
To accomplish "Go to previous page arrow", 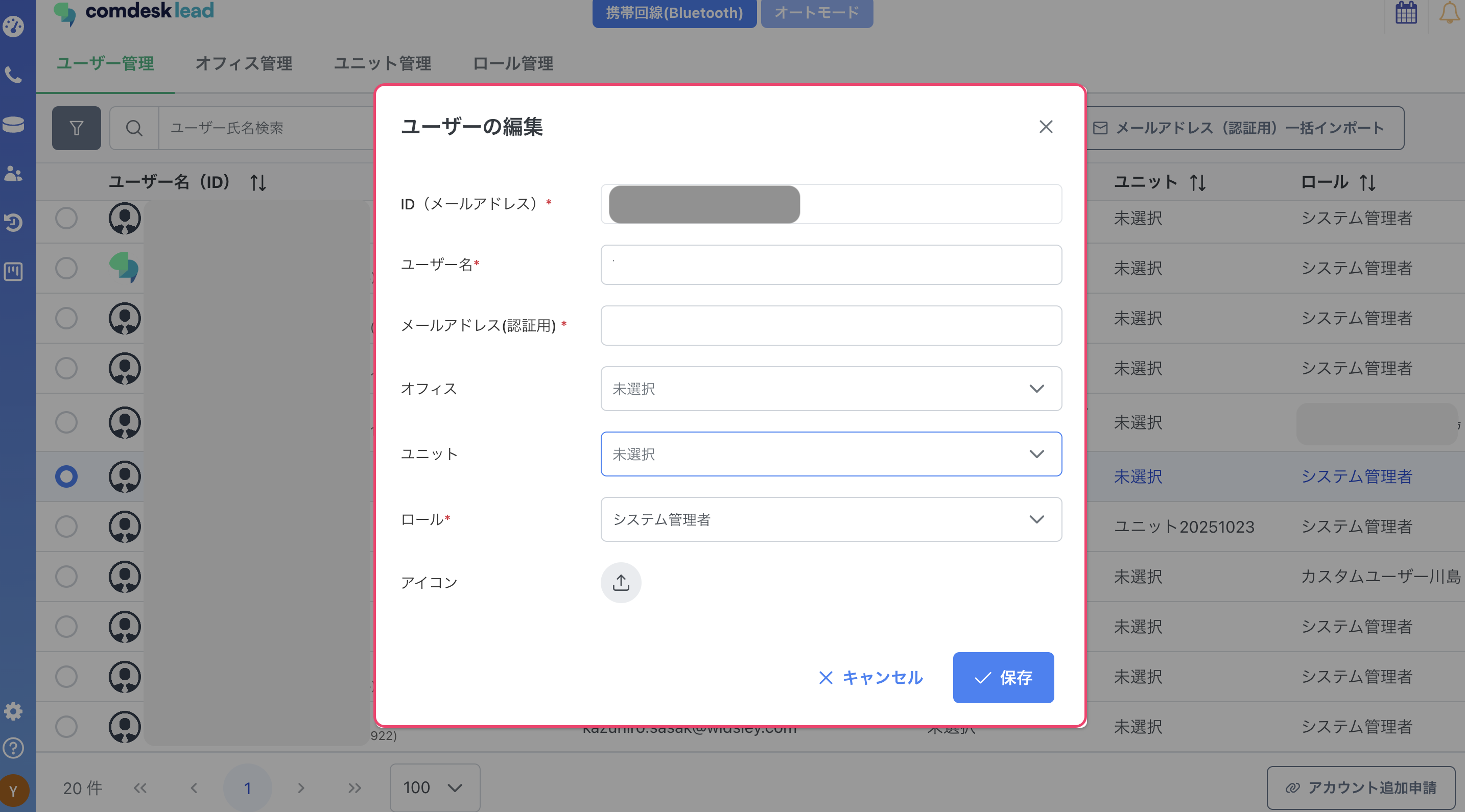I will point(194,787).
